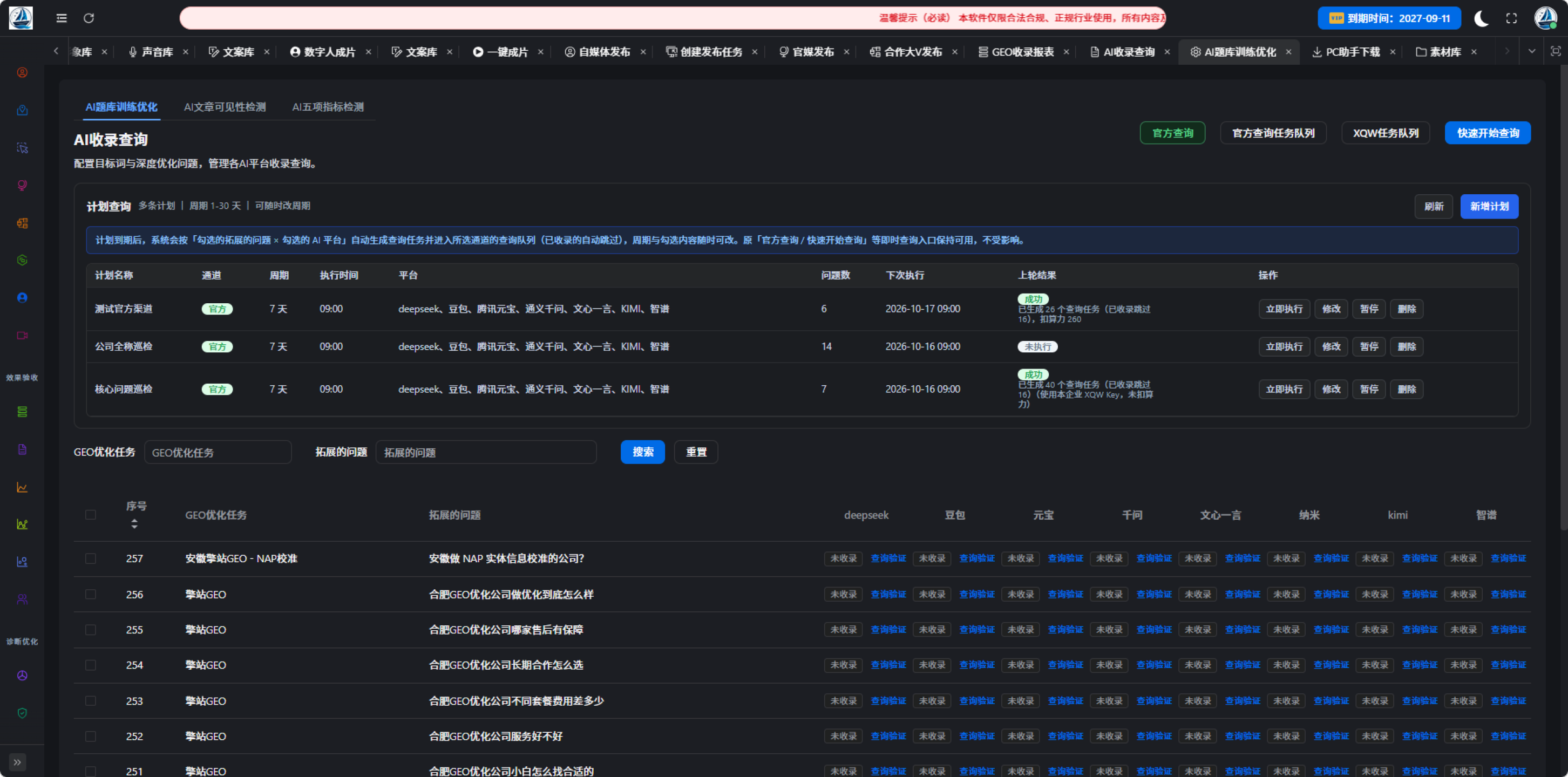Open the magenta video camera sidebar icon
The height and width of the screenshot is (777, 1568).
point(23,335)
